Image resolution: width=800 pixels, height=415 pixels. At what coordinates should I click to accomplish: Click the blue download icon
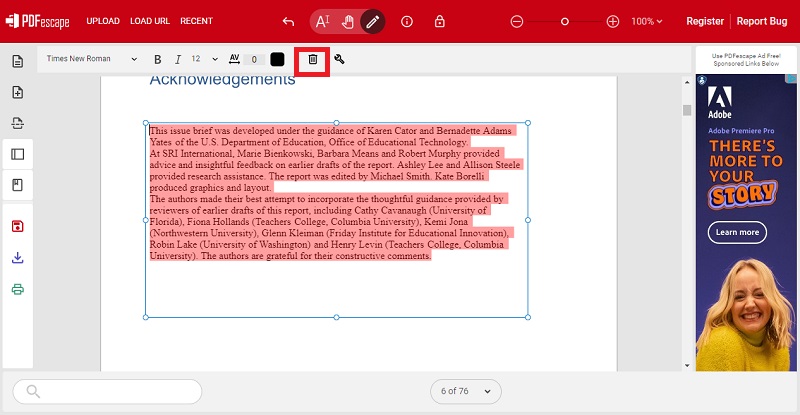tap(17, 258)
